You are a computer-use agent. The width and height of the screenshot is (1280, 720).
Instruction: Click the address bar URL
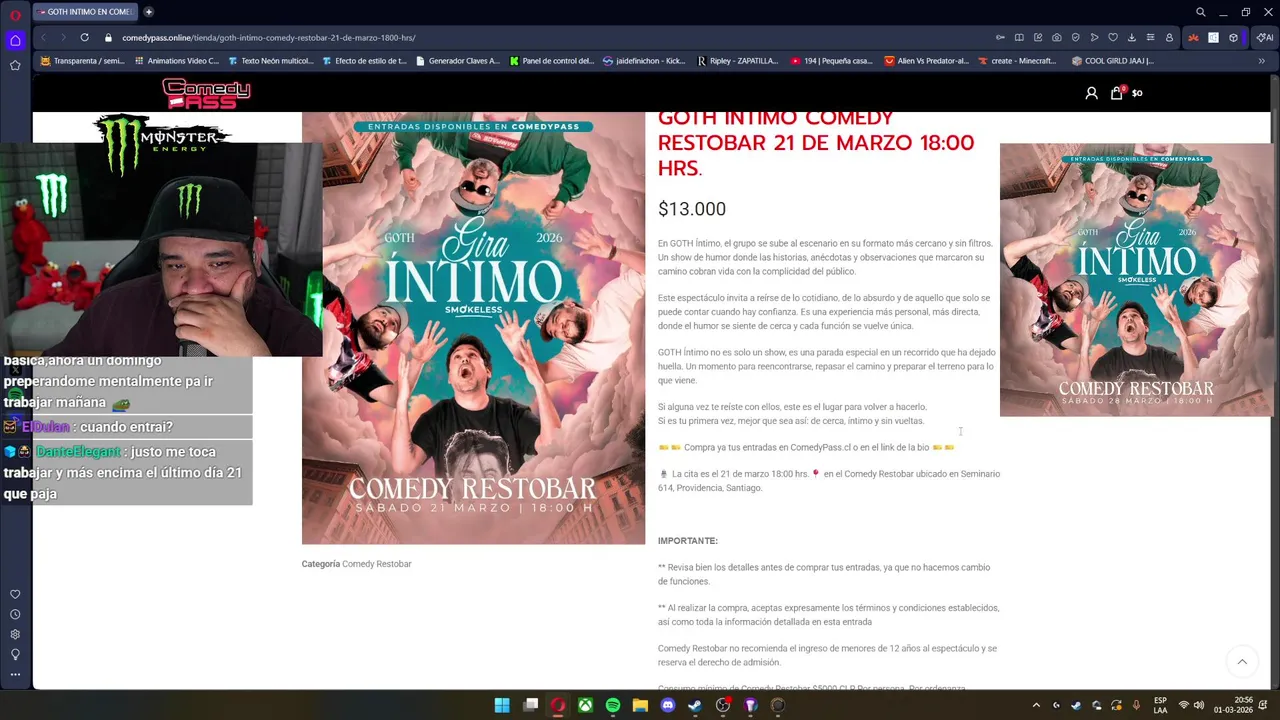[269, 38]
